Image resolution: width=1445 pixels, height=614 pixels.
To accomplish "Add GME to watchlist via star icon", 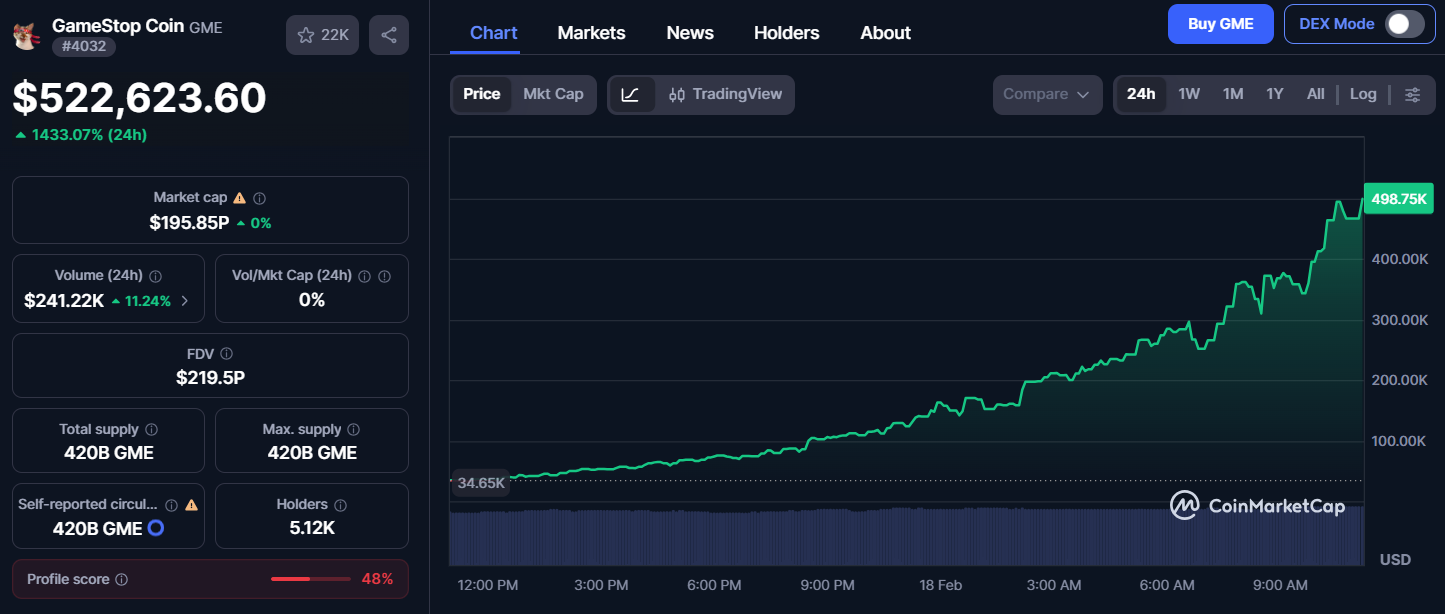I will 307,35.
